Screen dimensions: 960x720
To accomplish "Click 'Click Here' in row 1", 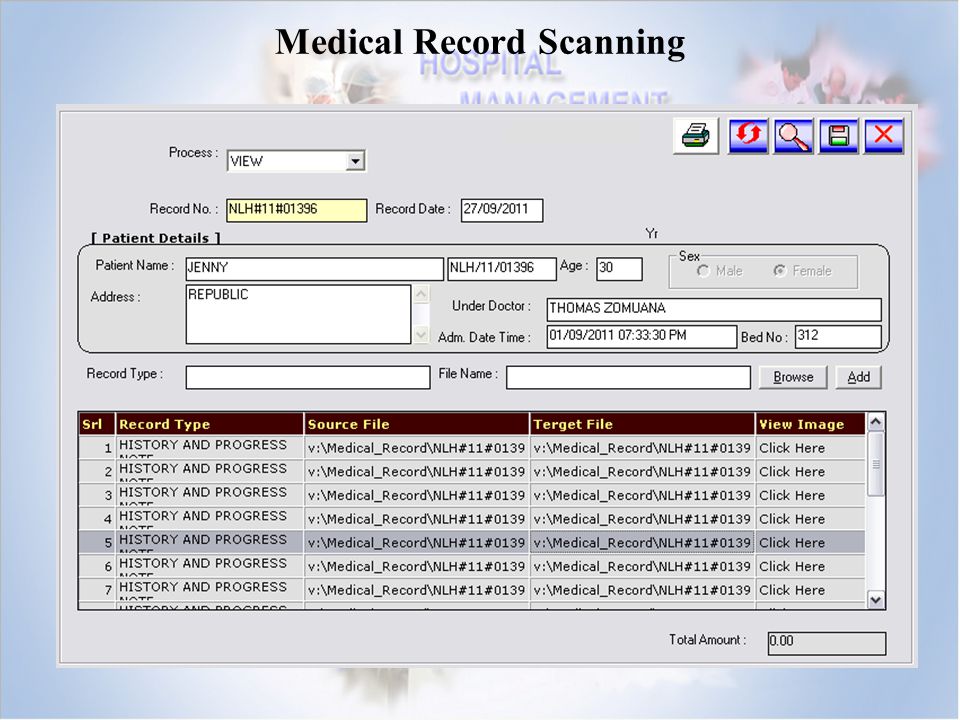I will (792, 448).
